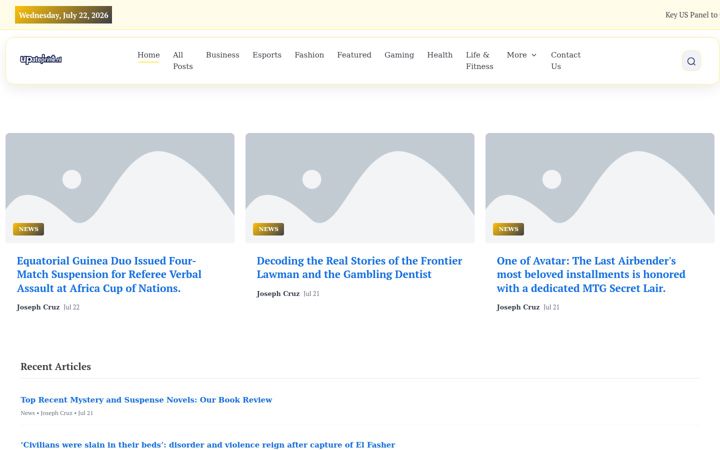Open Contact Us nav item
Screen dimensions: 720x450
pos(566,61)
